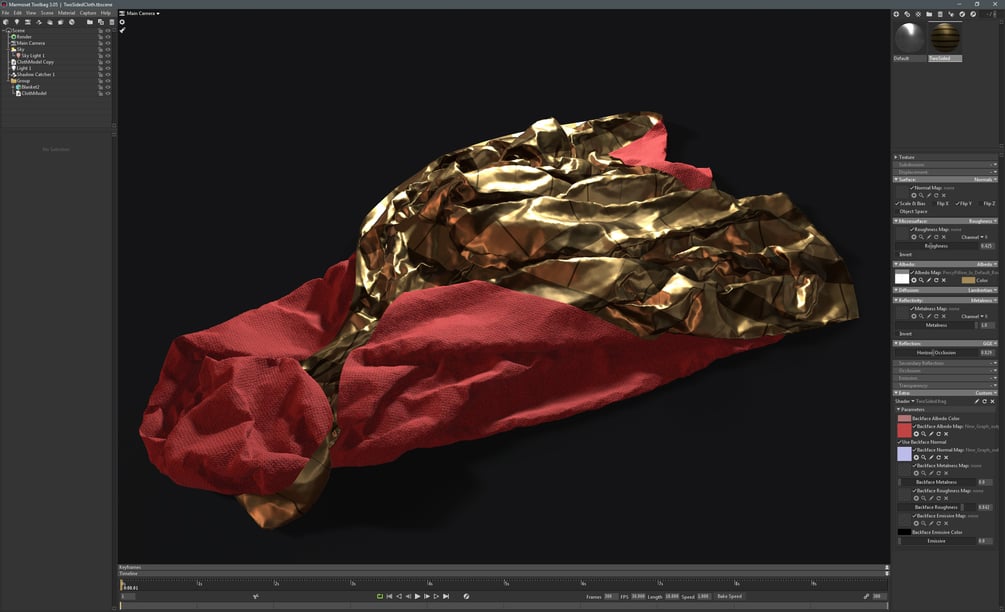Click the Backface Albedo Color swatch
The width and height of the screenshot is (1005, 612).
point(904,418)
